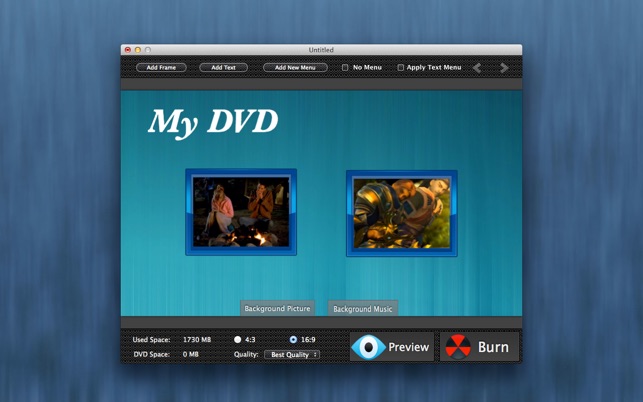Zoom the Untitled window with the green button
The height and width of the screenshot is (402, 643).
point(148,50)
